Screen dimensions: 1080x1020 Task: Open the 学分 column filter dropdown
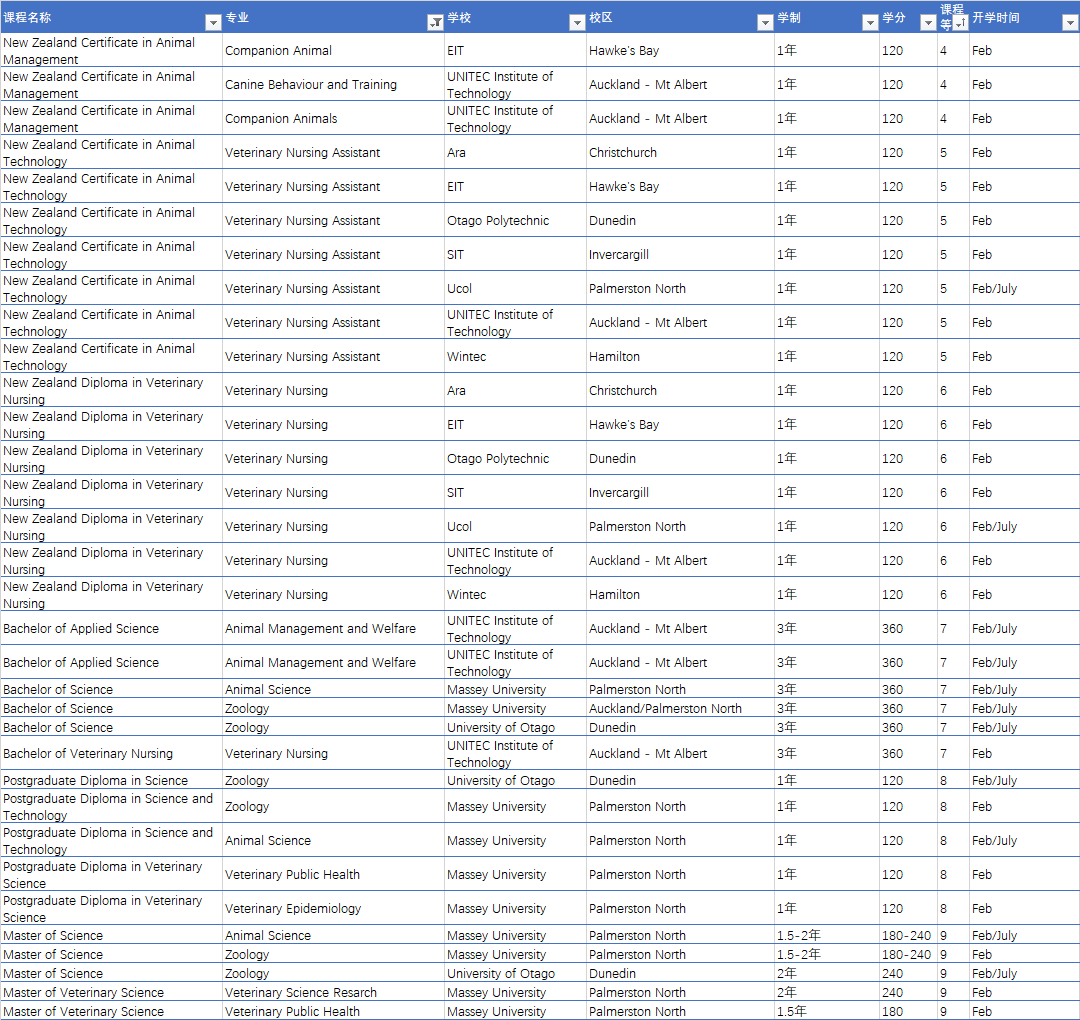coord(928,23)
